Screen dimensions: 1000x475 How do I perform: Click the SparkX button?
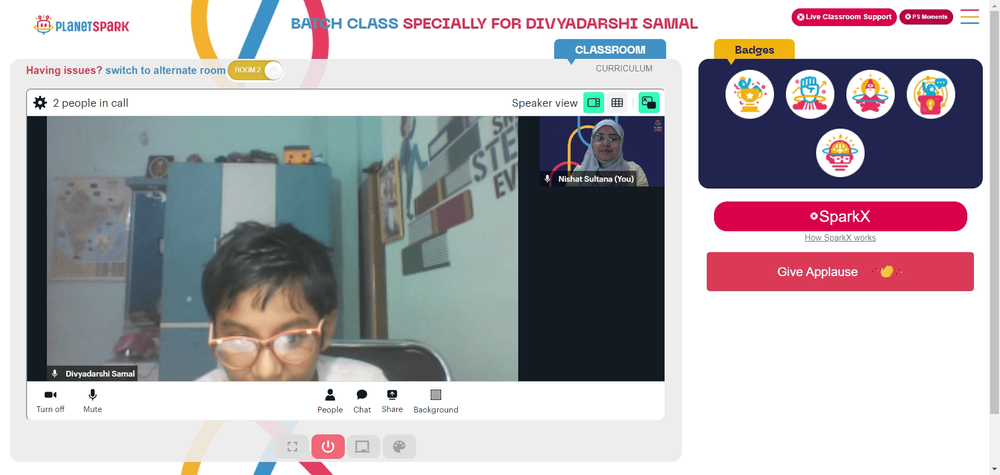pos(840,217)
